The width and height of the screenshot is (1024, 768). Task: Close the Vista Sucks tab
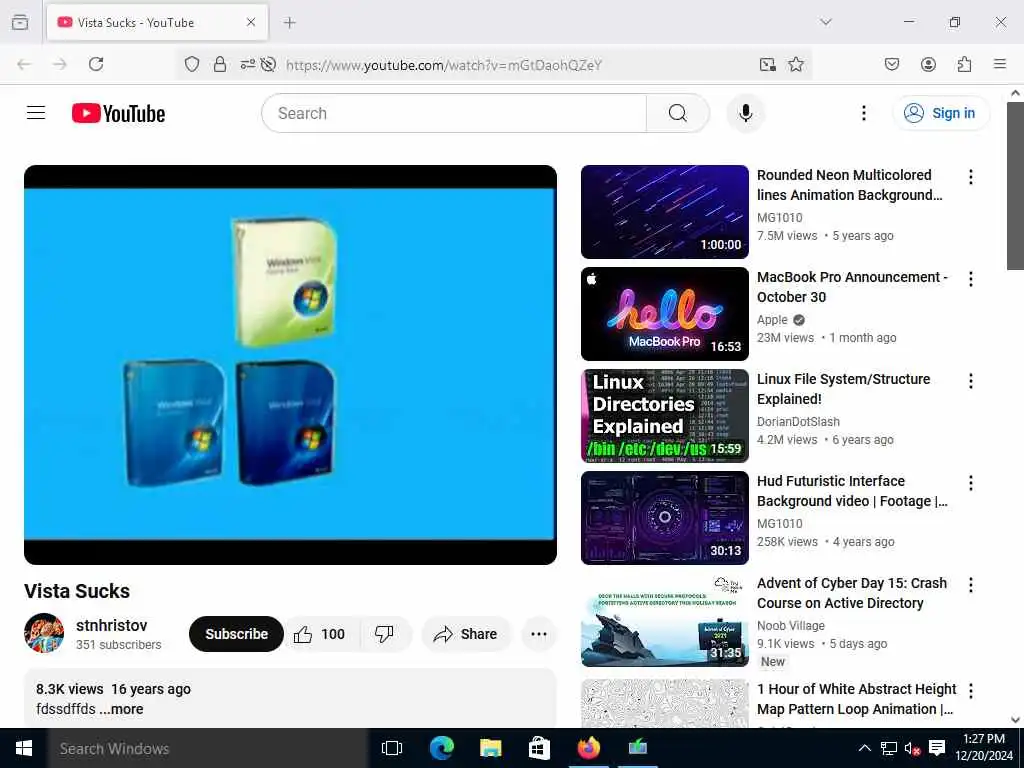click(251, 22)
